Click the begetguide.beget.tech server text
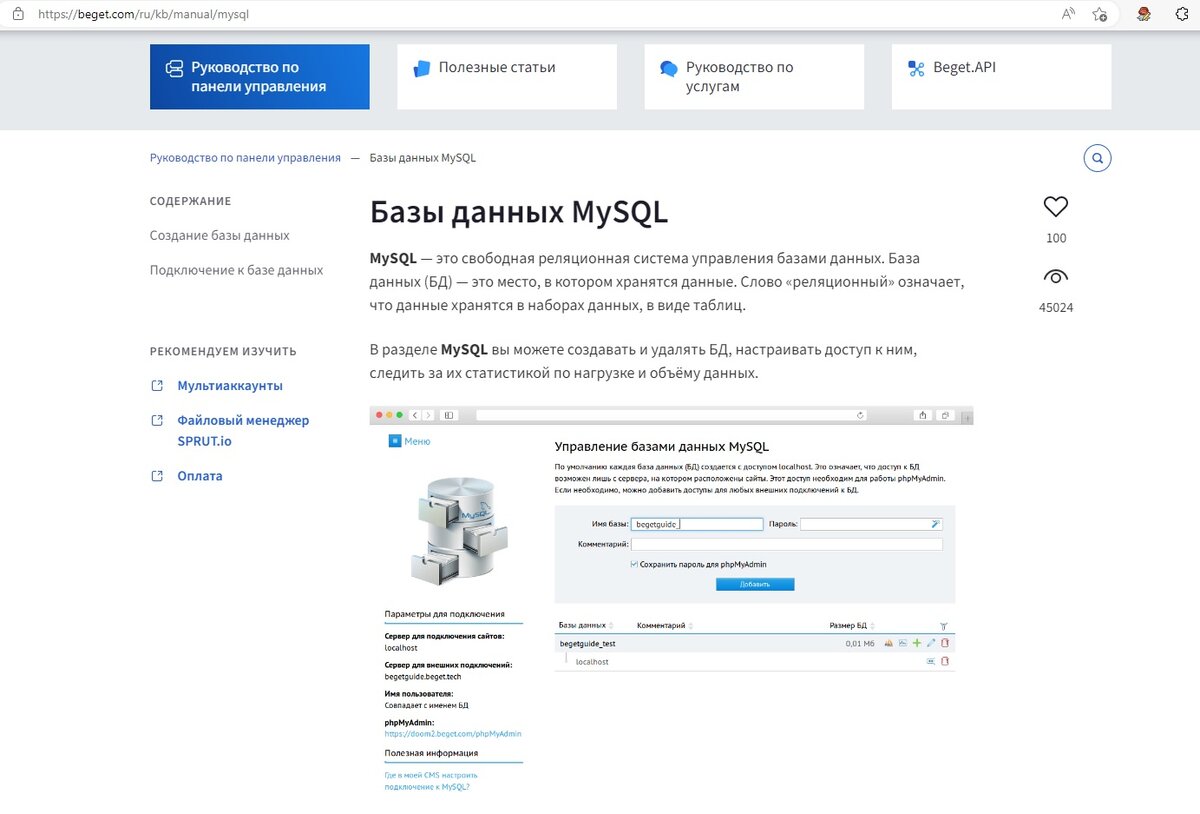 [x=423, y=676]
